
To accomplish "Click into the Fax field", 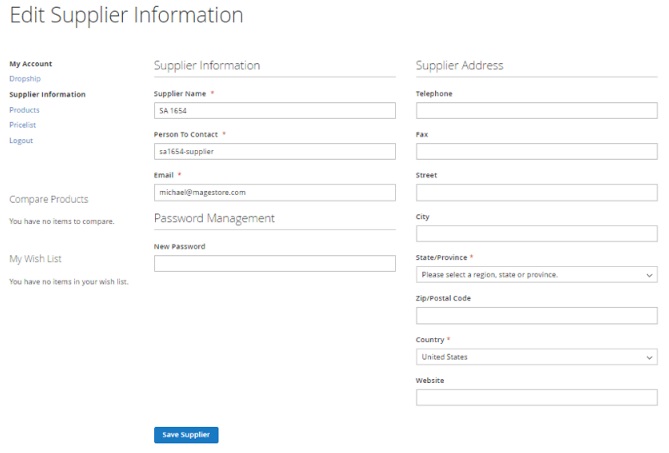I will pyautogui.click(x=536, y=151).
